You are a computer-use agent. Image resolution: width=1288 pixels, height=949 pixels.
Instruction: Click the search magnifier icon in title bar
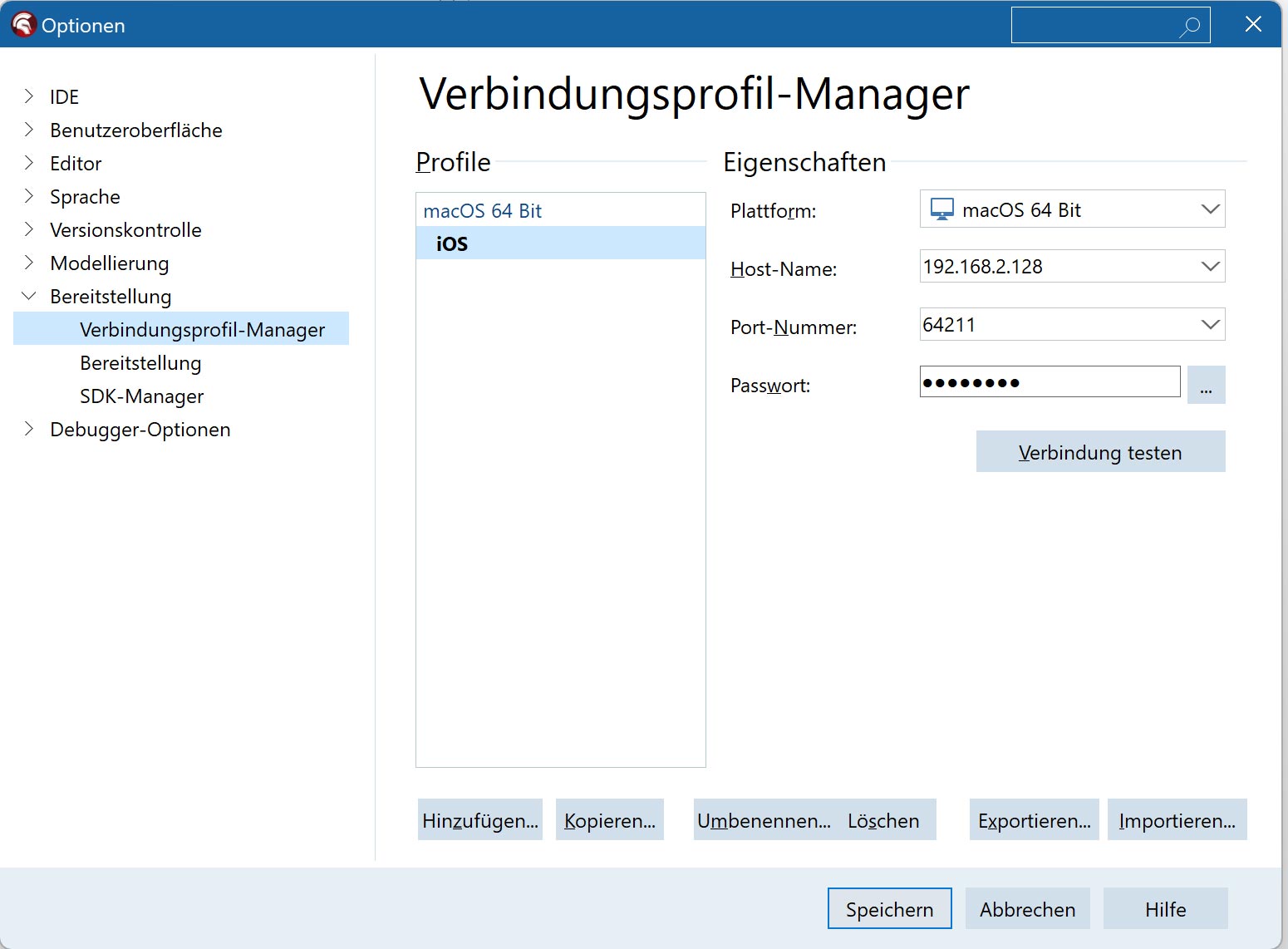[x=1190, y=27]
